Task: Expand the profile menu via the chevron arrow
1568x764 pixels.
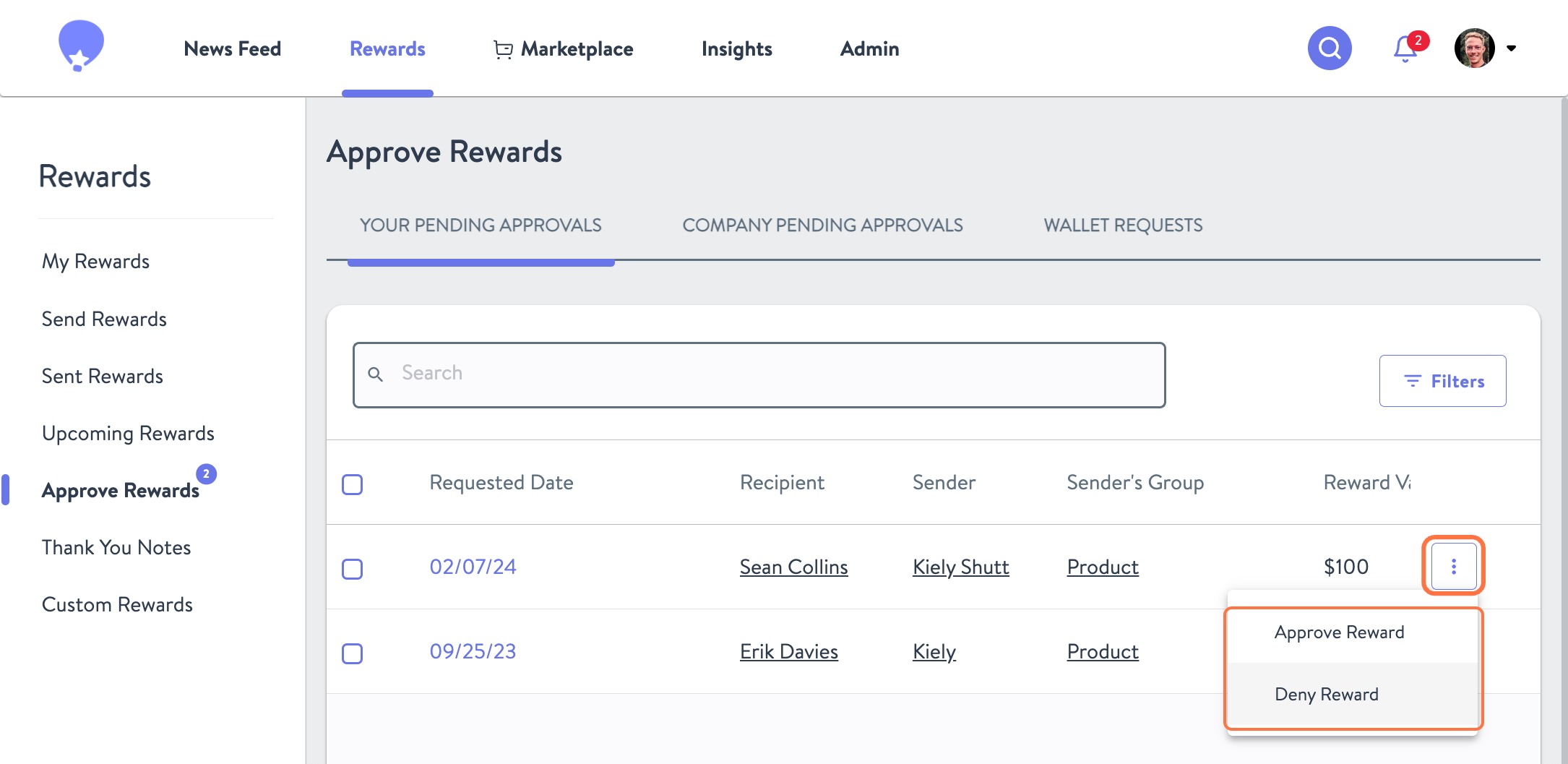Action: (1512, 48)
